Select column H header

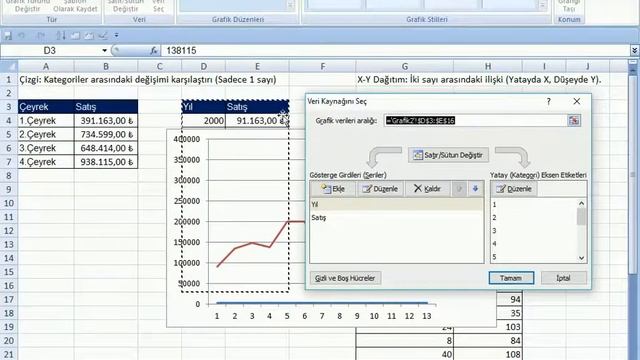(488, 66)
